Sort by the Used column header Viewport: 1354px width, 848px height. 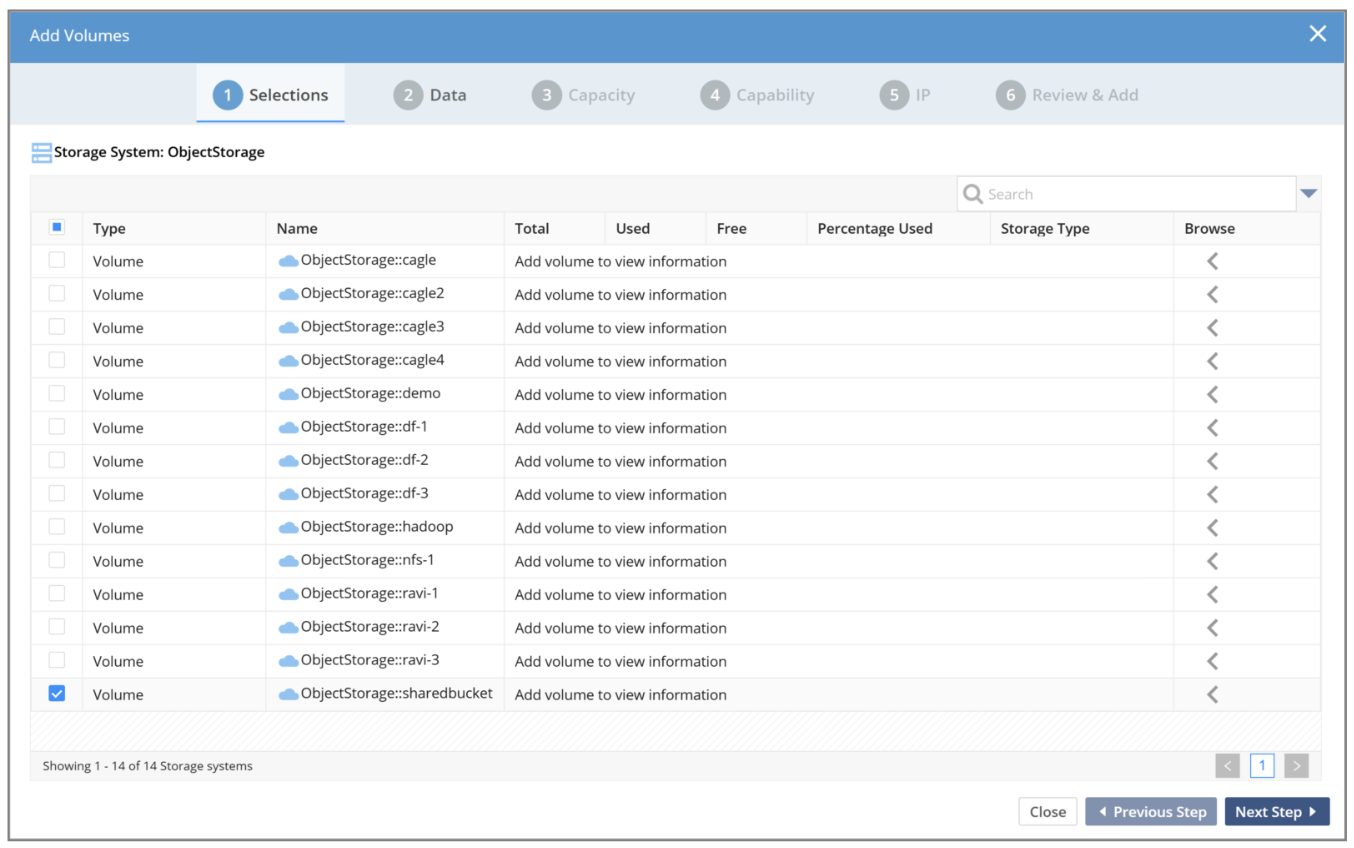(x=656, y=228)
